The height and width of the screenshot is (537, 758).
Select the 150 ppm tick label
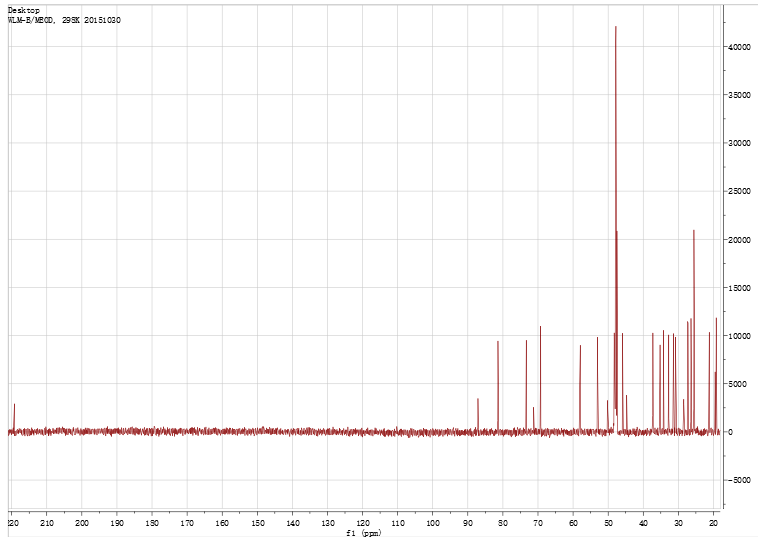[x=257, y=523]
